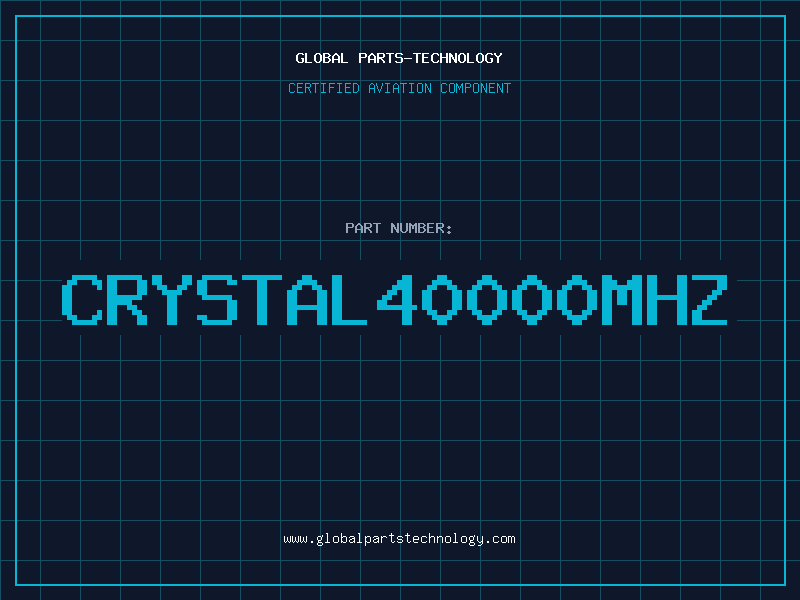The width and height of the screenshot is (800, 600).
Task: Select the word AVIATION in the subtitle
Action: [x=400, y=88]
